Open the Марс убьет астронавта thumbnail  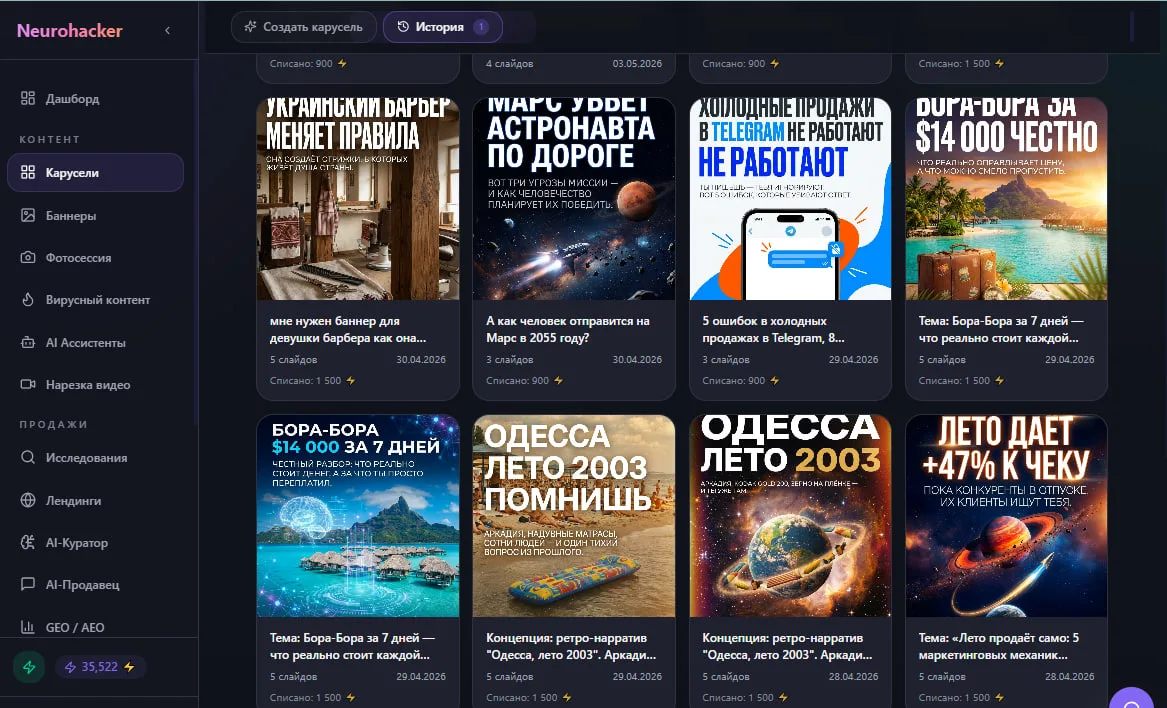click(574, 199)
